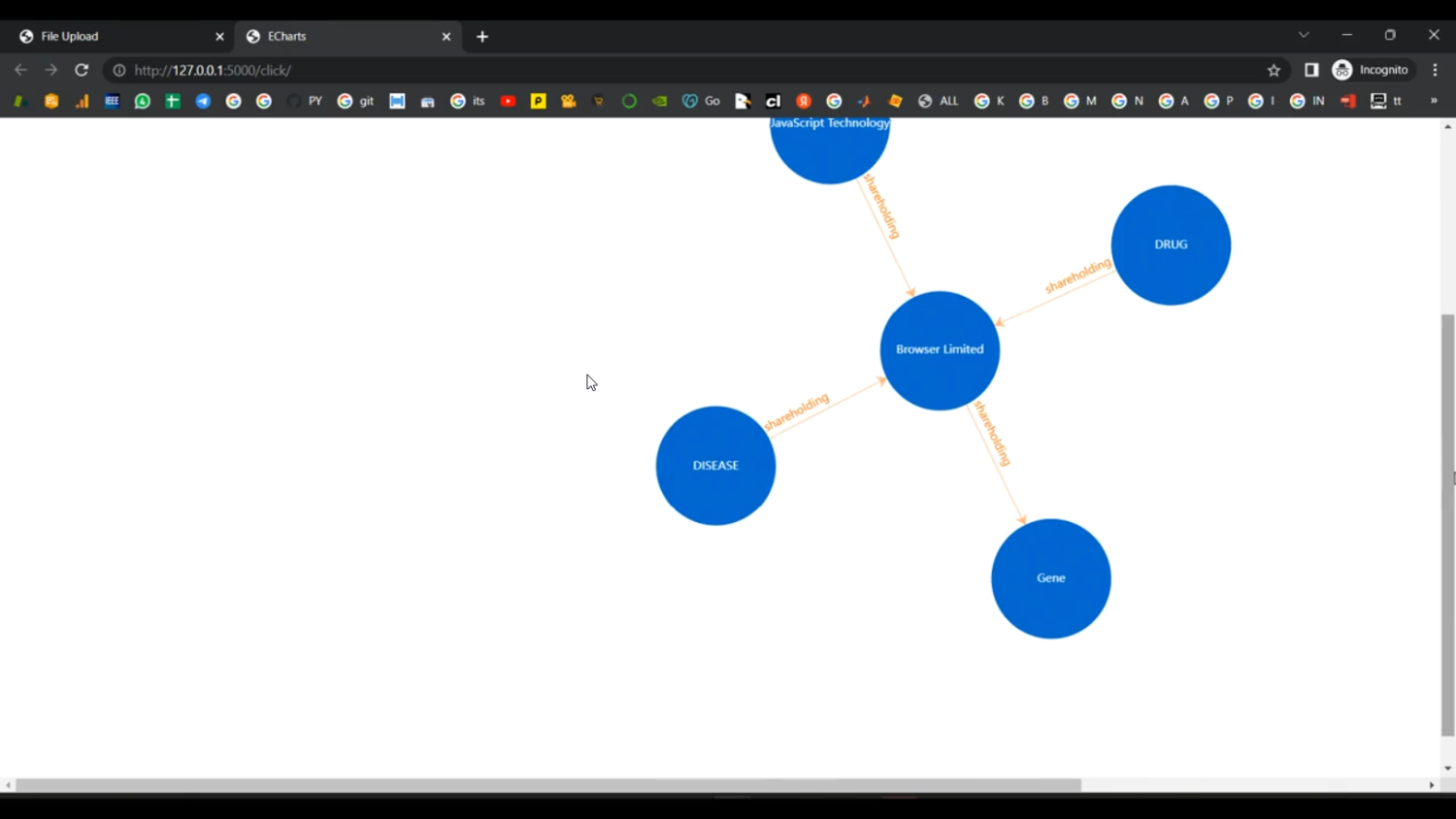Open the Yandex bookmark icon
Image resolution: width=1456 pixels, height=819 pixels.
point(804,101)
